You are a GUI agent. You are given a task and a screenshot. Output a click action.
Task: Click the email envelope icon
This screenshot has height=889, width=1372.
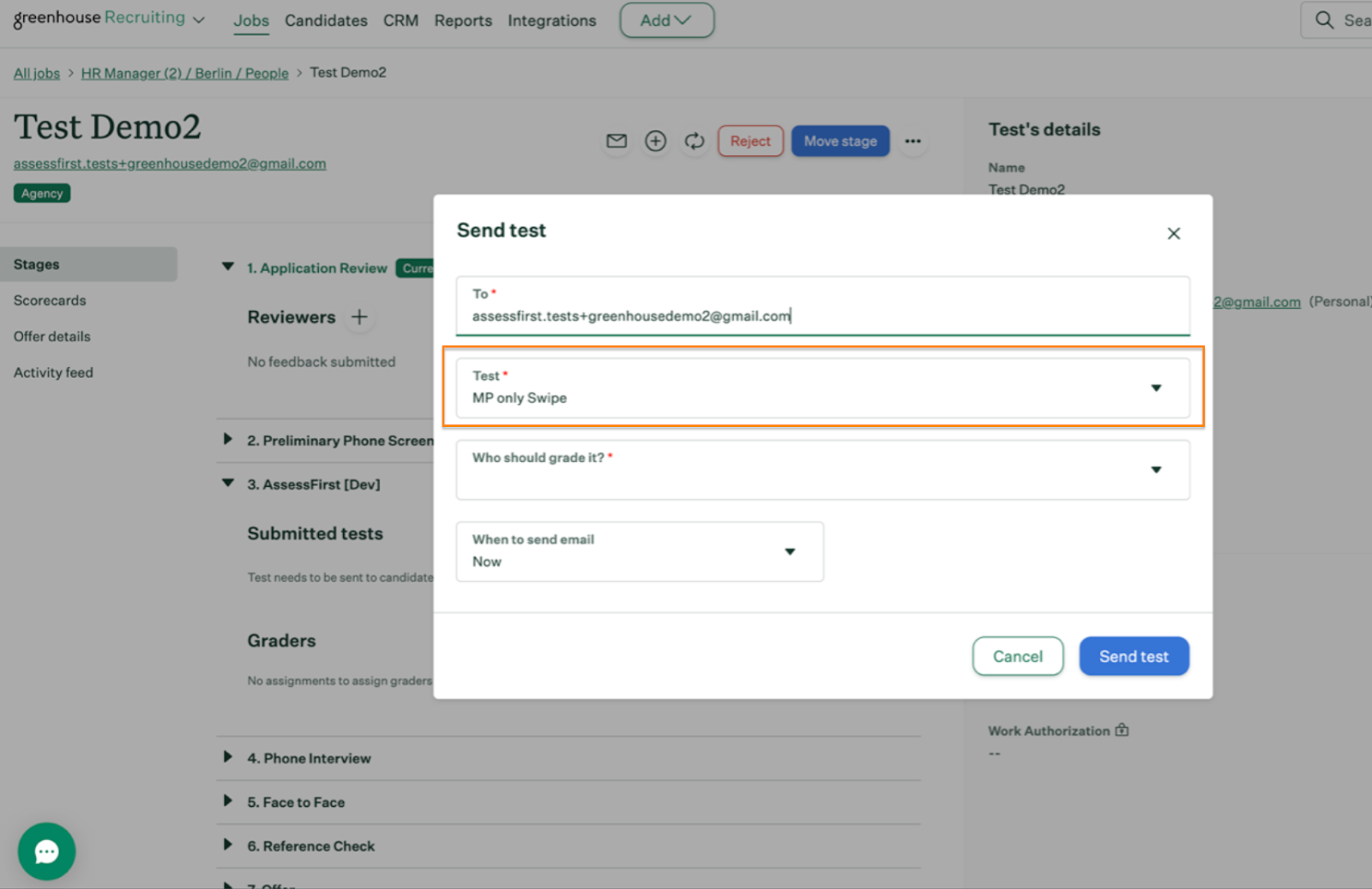tap(617, 141)
